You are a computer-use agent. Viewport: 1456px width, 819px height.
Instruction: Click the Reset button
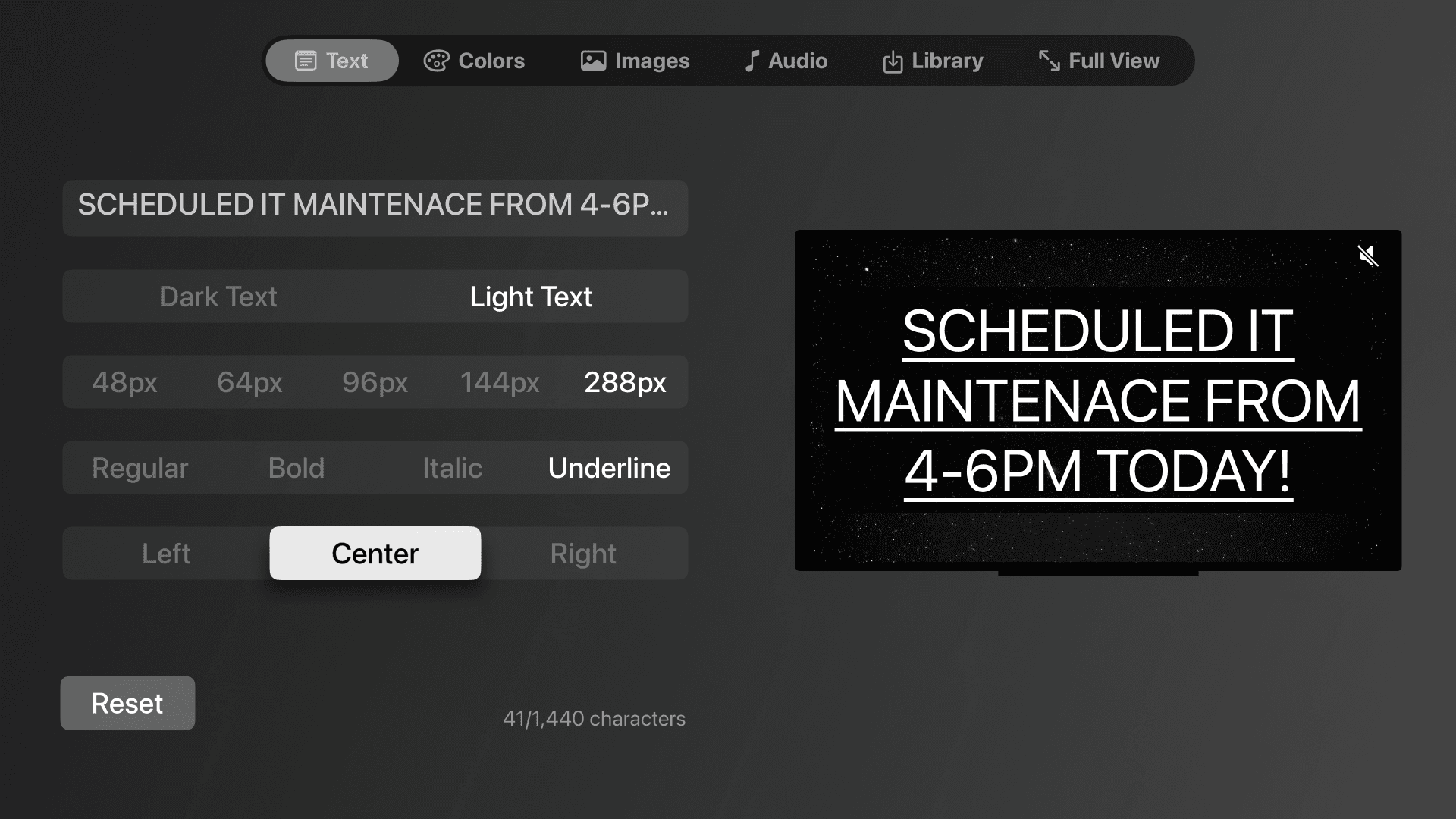[127, 703]
